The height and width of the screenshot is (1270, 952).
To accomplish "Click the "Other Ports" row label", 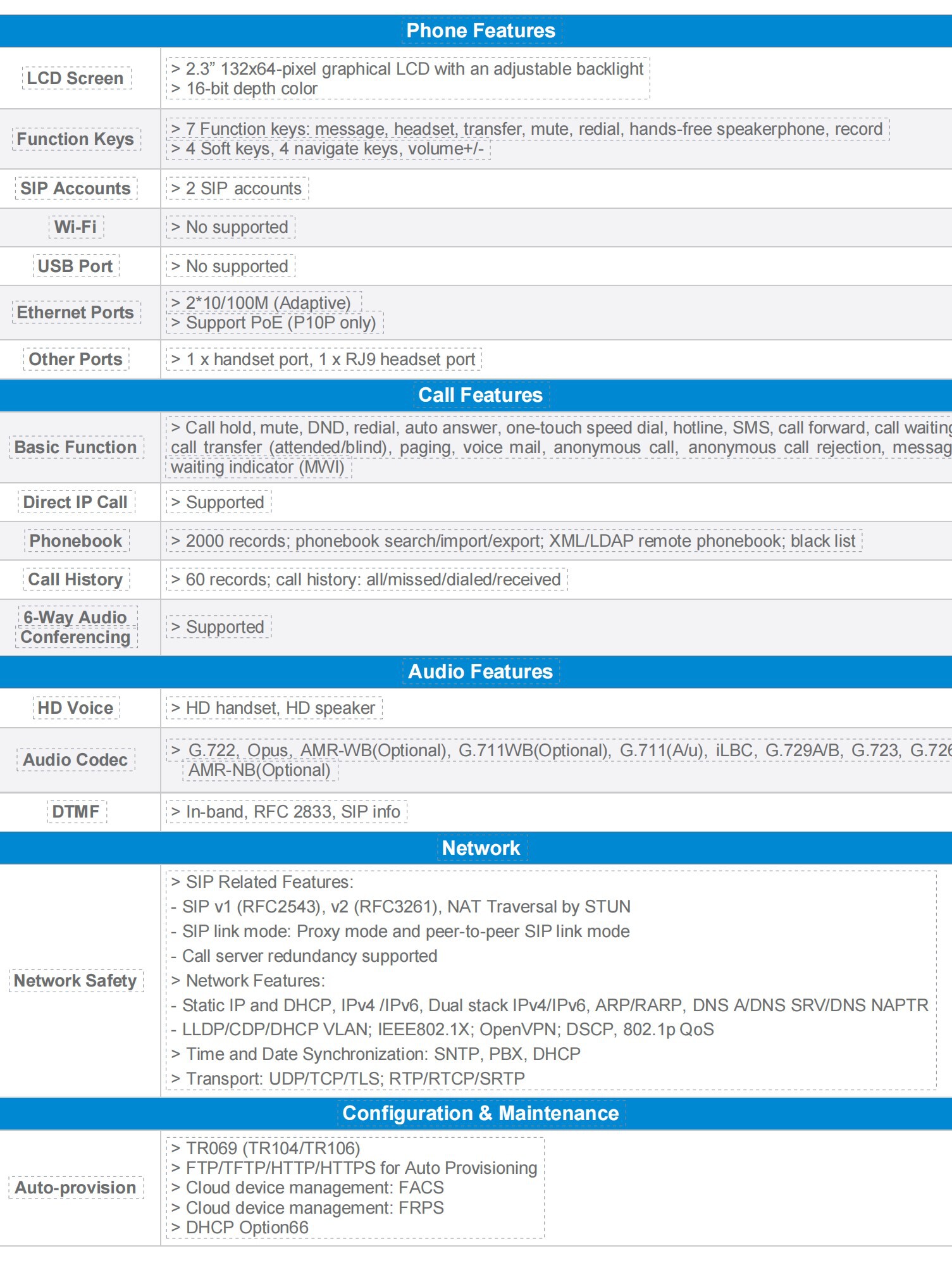I will coord(76,359).
